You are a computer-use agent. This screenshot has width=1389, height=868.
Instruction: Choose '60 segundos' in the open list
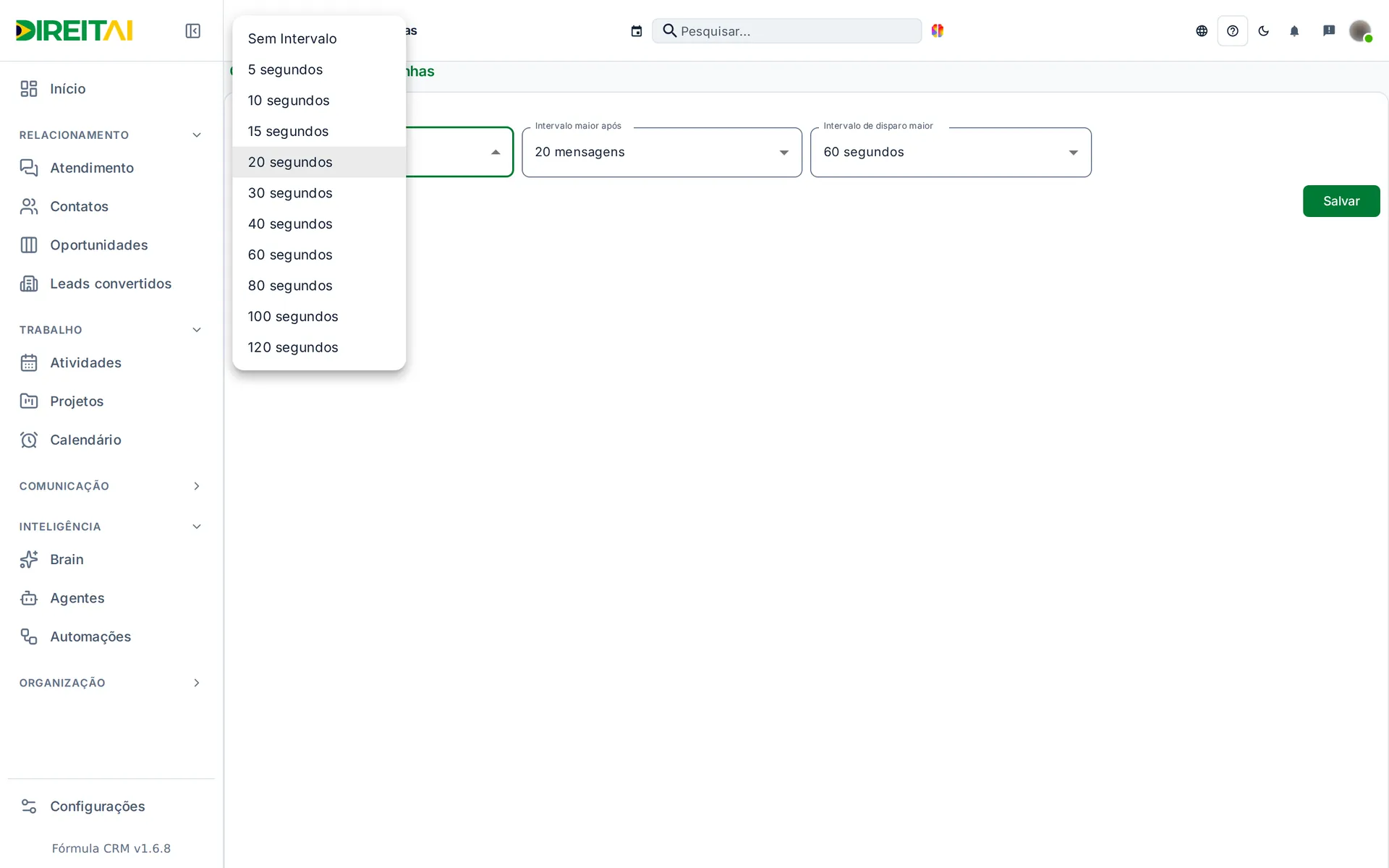click(319, 255)
